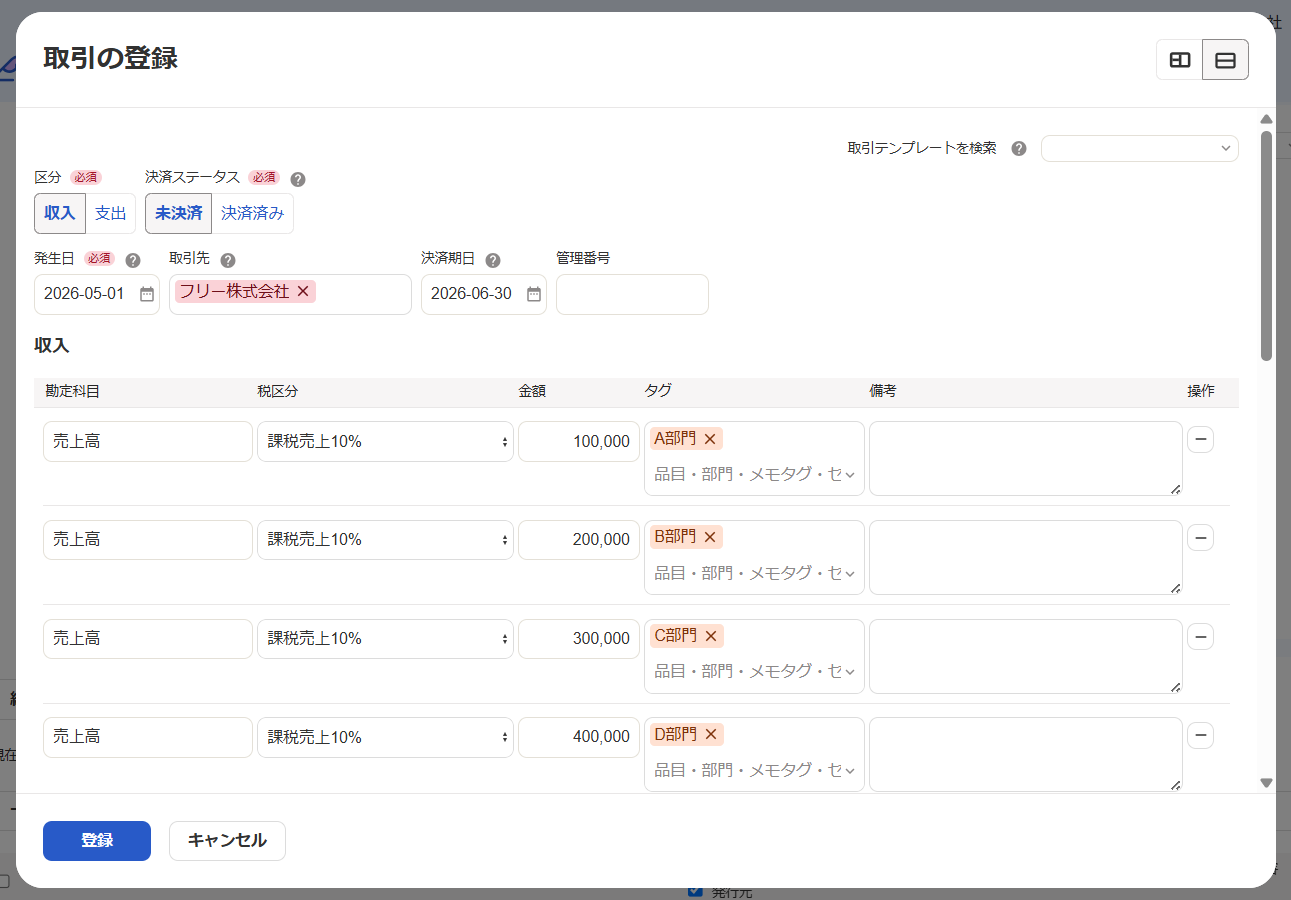The width and height of the screenshot is (1291, 900).
Task: Open help for 取引テンプレートを検索
Action: [1019, 149]
